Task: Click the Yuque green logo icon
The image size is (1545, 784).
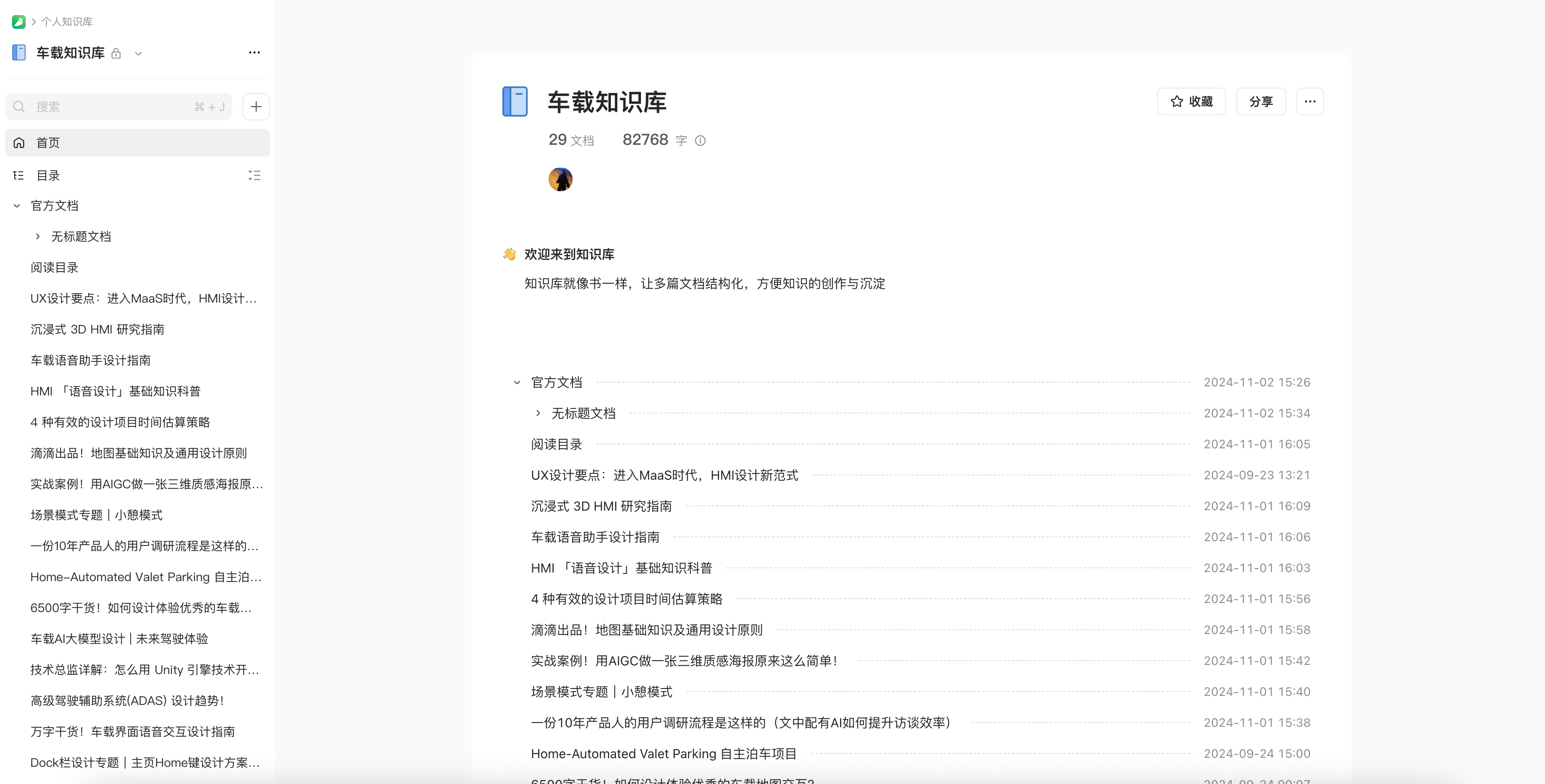Action: tap(18, 21)
